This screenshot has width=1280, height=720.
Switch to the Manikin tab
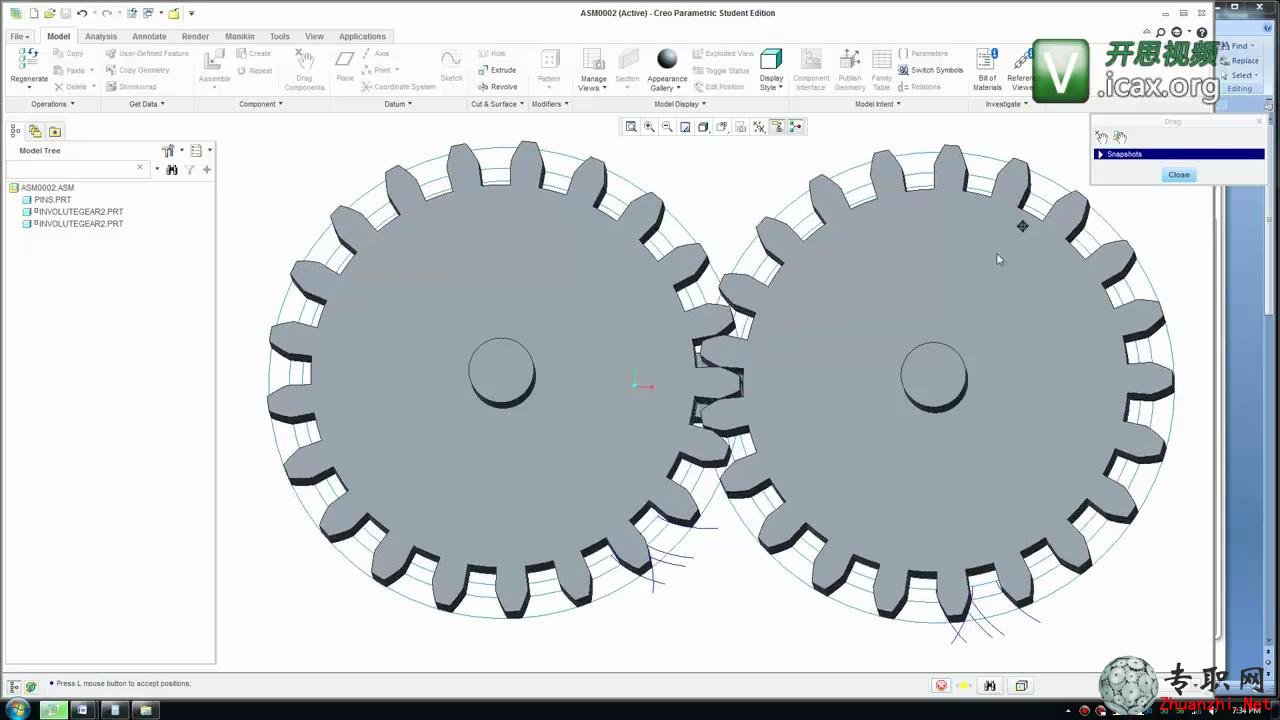pos(239,36)
